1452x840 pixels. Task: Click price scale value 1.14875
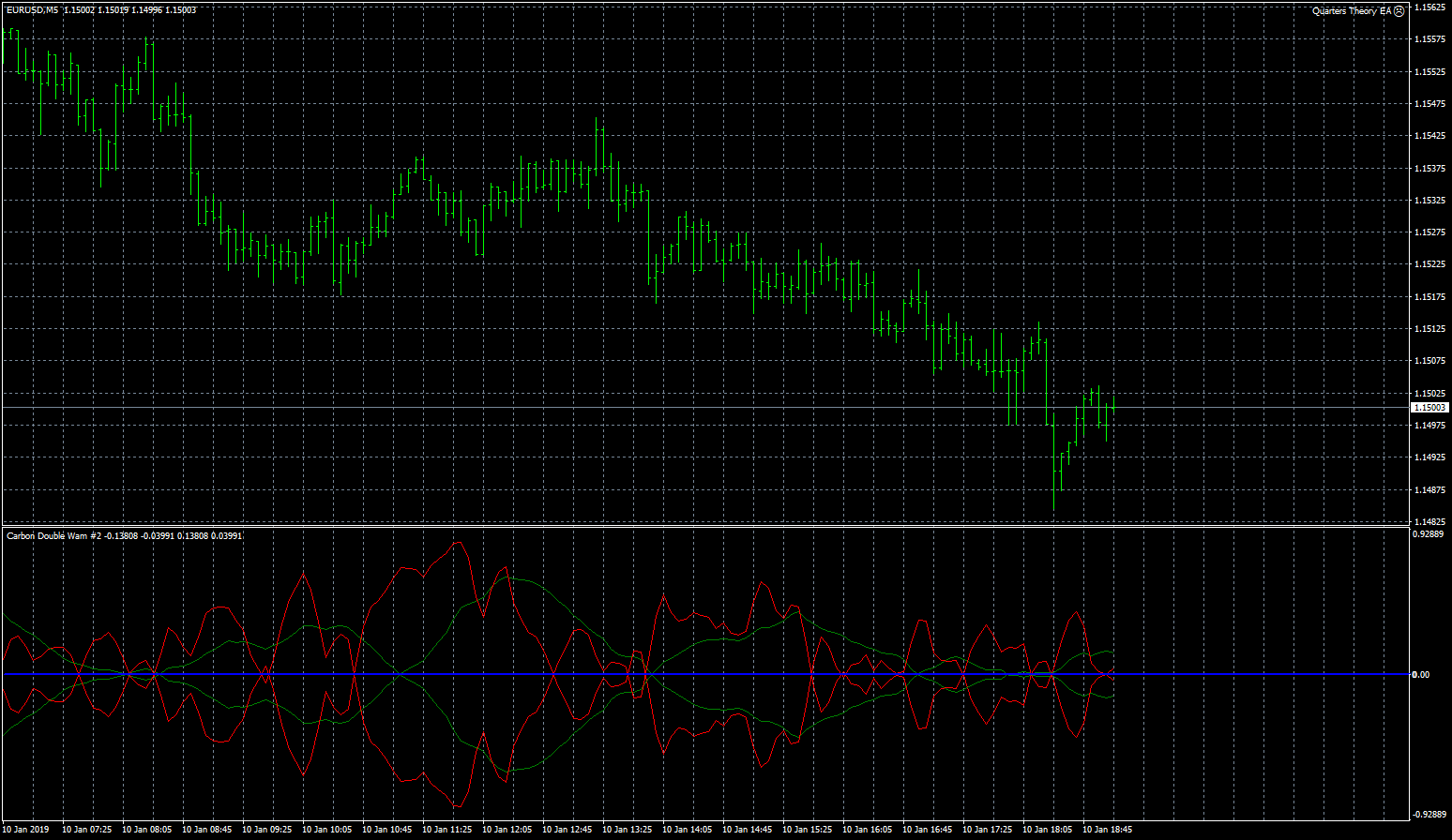[1429, 489]
